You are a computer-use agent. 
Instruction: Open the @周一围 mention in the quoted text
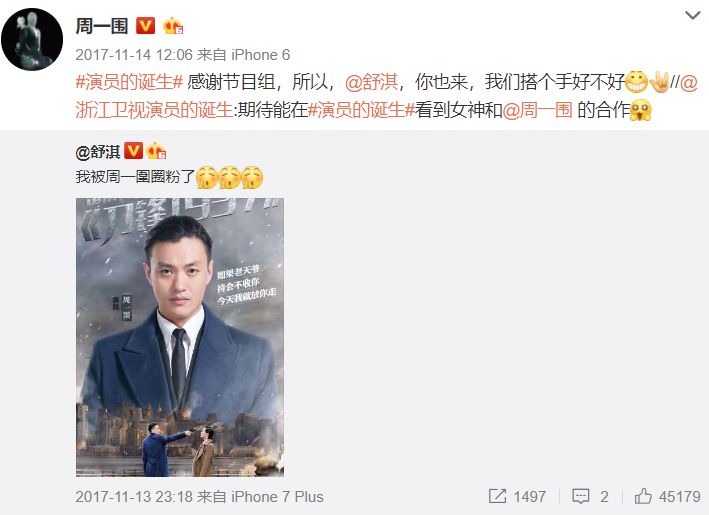point(537,110)
